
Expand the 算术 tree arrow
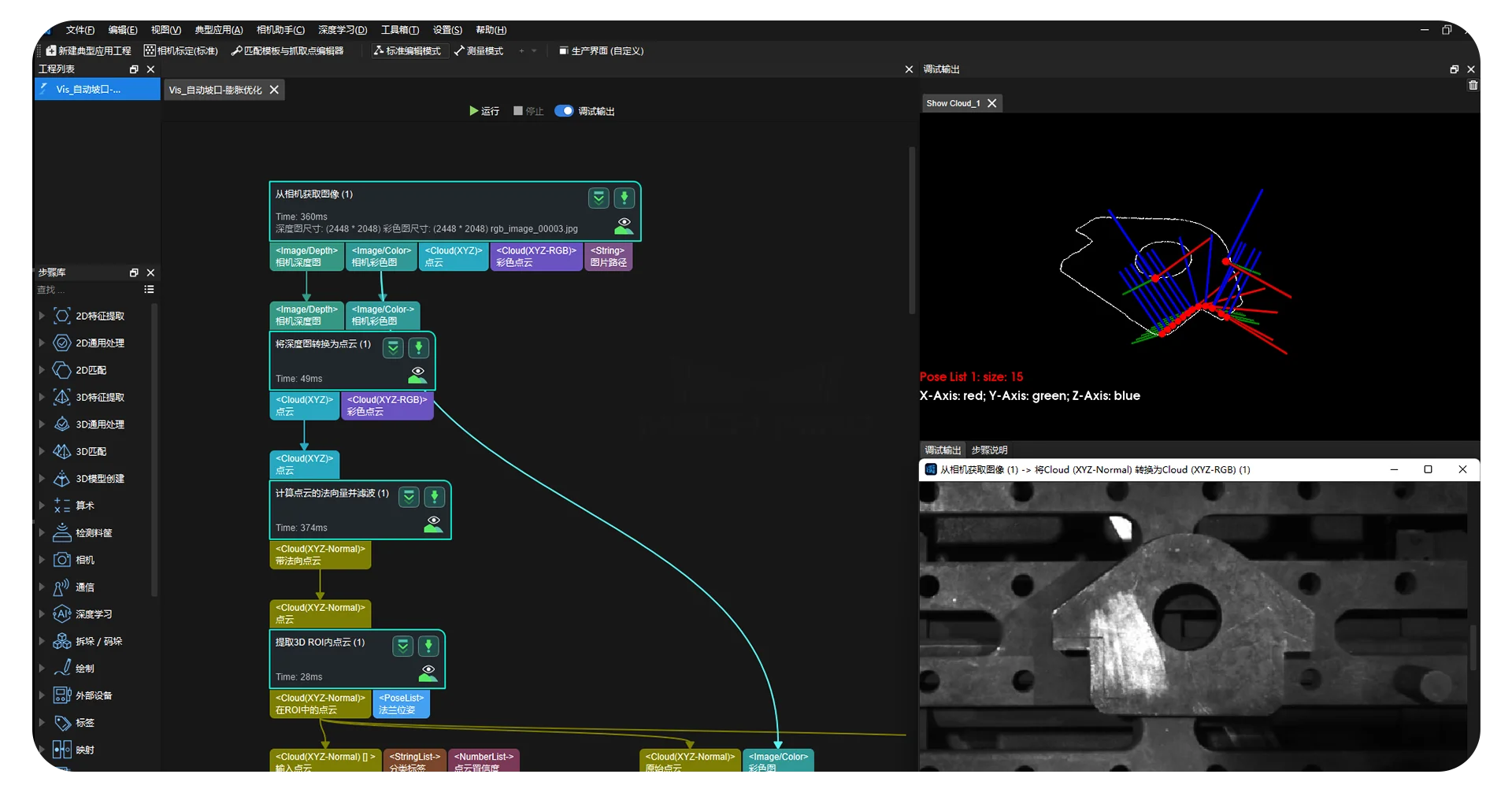click(42, 506)
